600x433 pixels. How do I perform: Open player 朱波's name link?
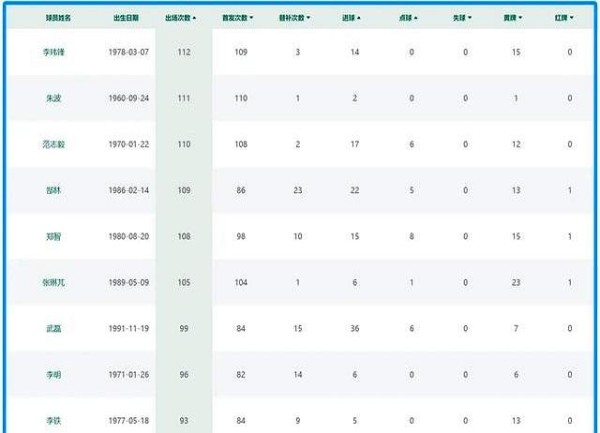(x=54, y=98)
